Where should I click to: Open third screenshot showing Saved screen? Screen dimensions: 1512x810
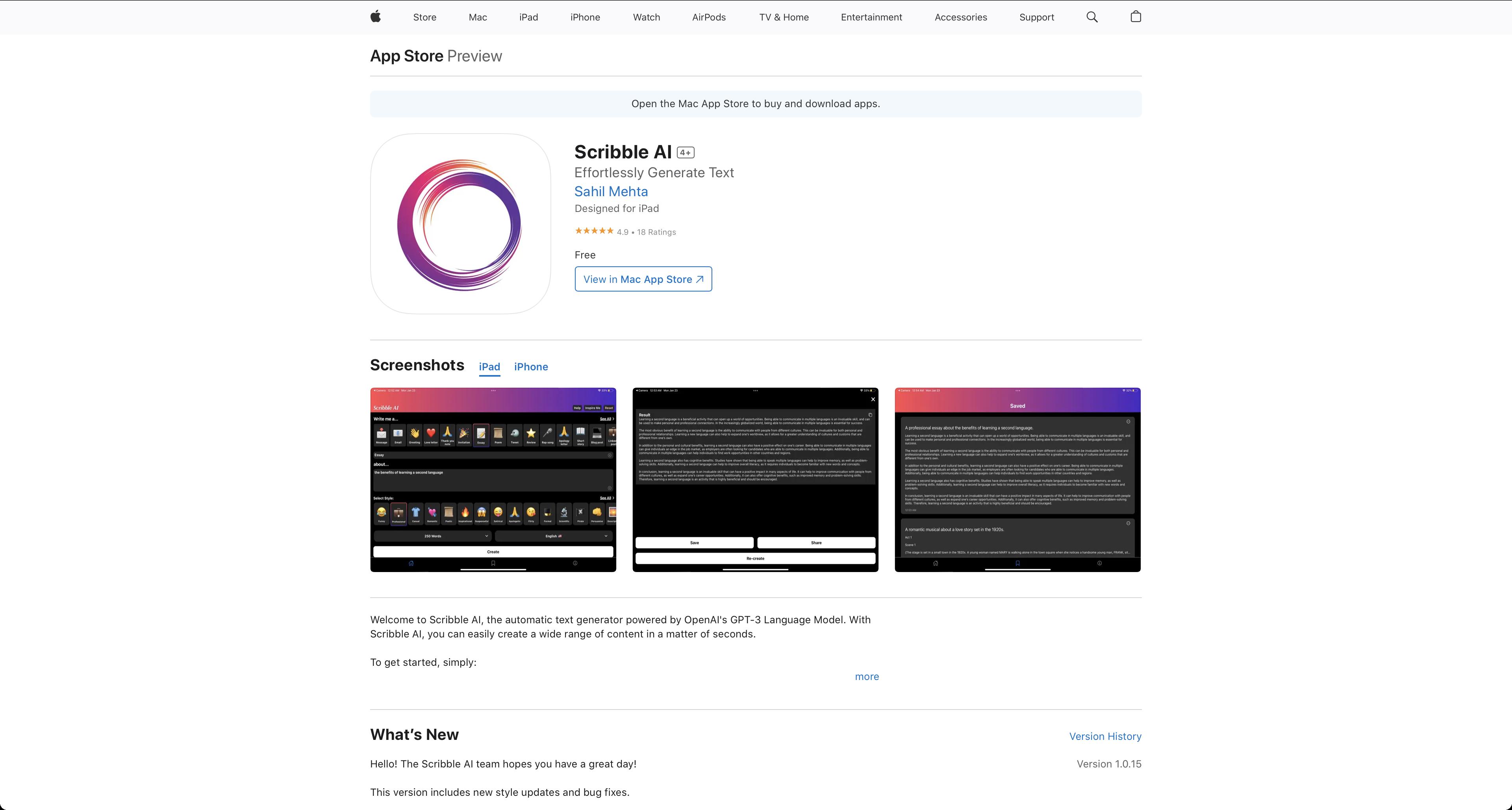[1017, 479]
